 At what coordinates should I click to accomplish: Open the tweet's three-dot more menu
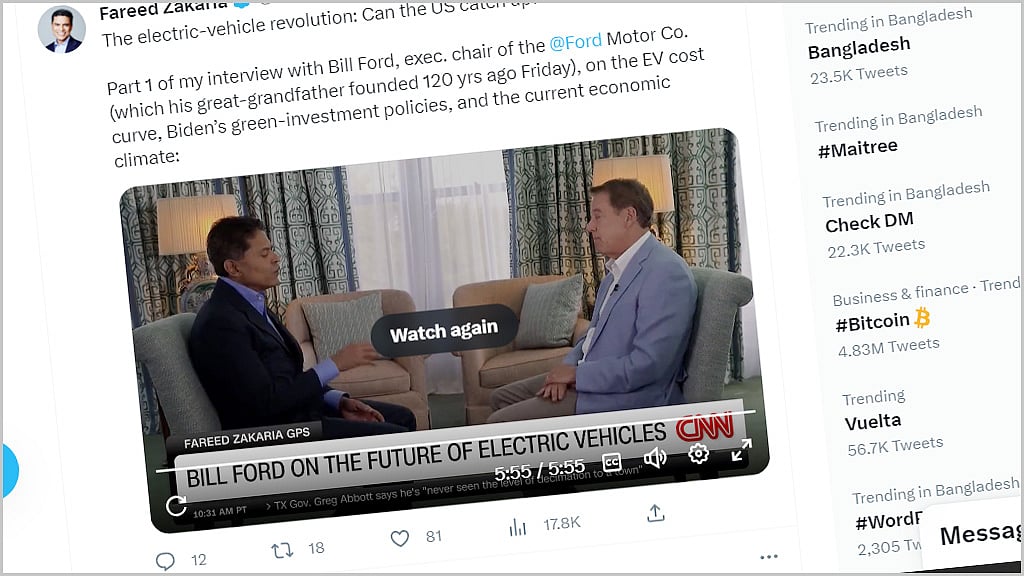769,556
